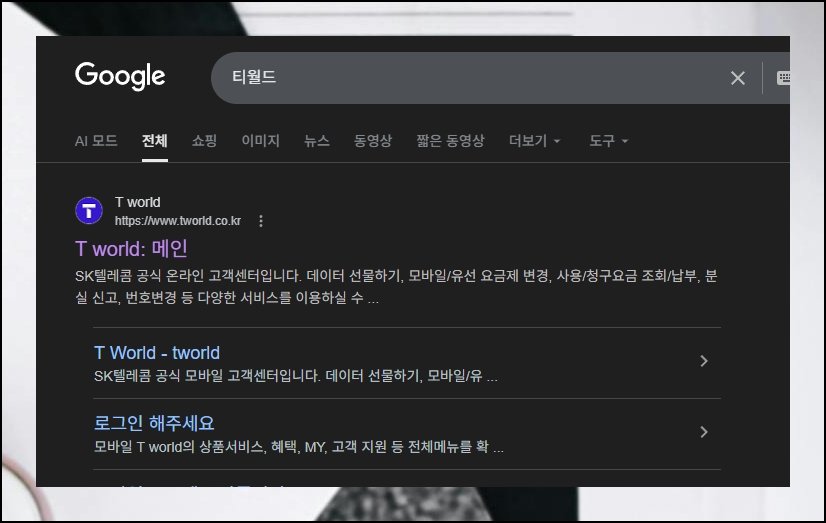
Task: Click the https://www.tworld.co.kr URL
Action: click(x=178, y=221)
